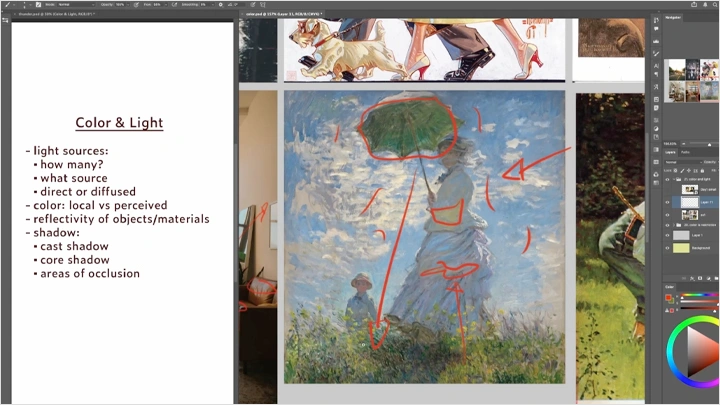Open the Brushes panel icon in side dock

pos(656,52)
